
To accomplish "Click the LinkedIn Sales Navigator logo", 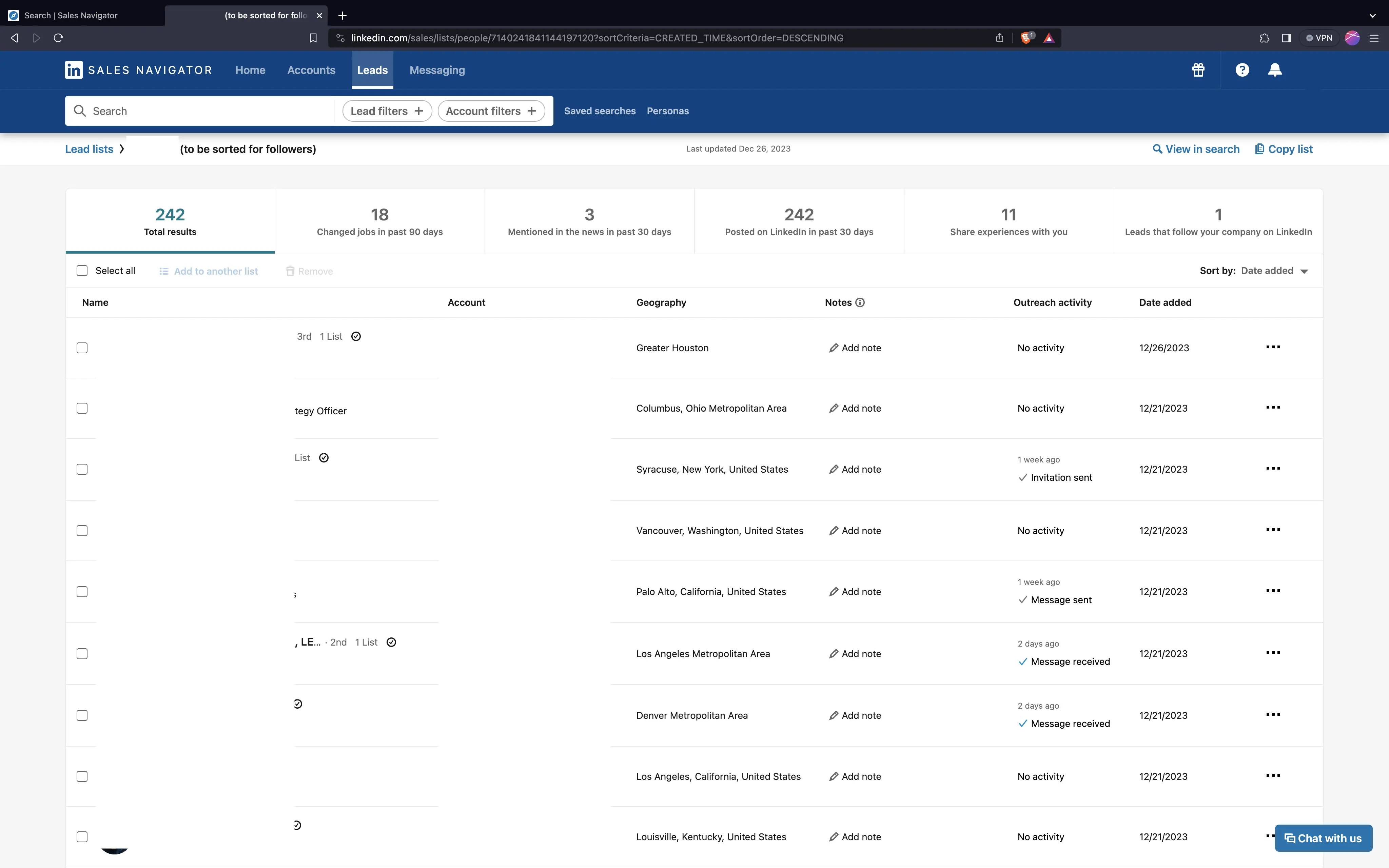I will point(138,70).
